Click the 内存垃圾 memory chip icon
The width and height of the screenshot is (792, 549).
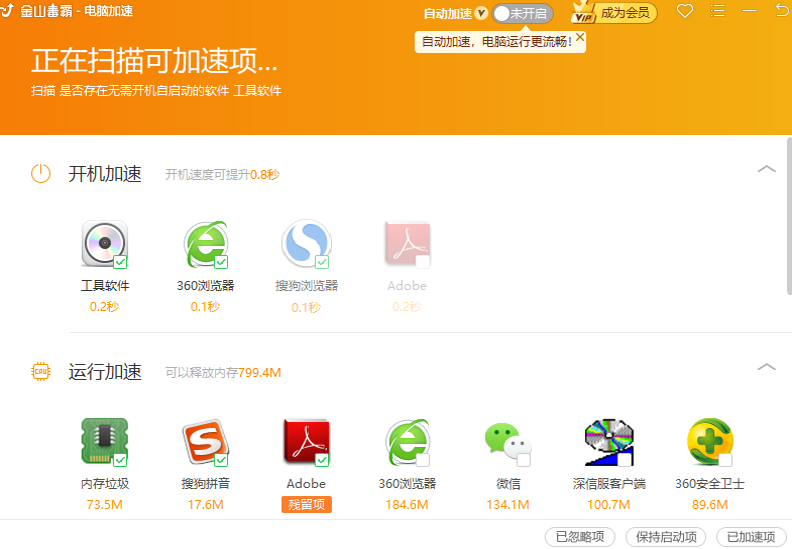(x=105, y=441)
